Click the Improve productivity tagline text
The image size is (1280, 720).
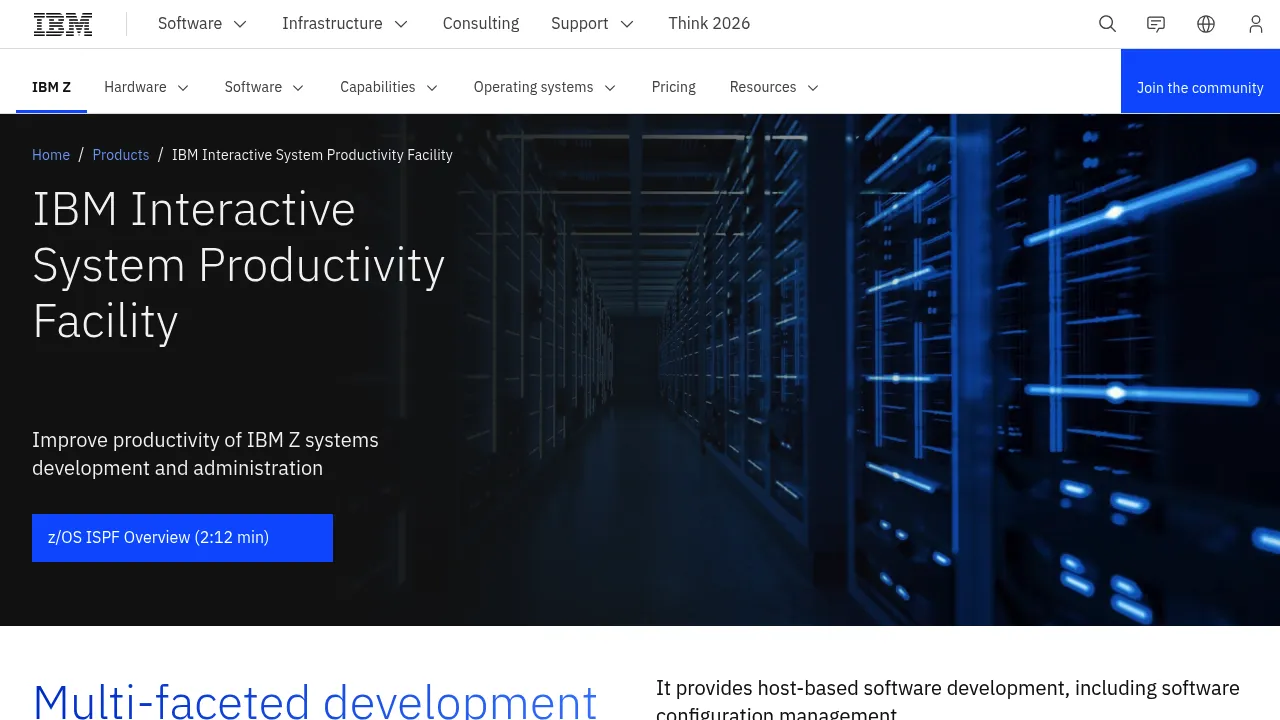(205, 454)
